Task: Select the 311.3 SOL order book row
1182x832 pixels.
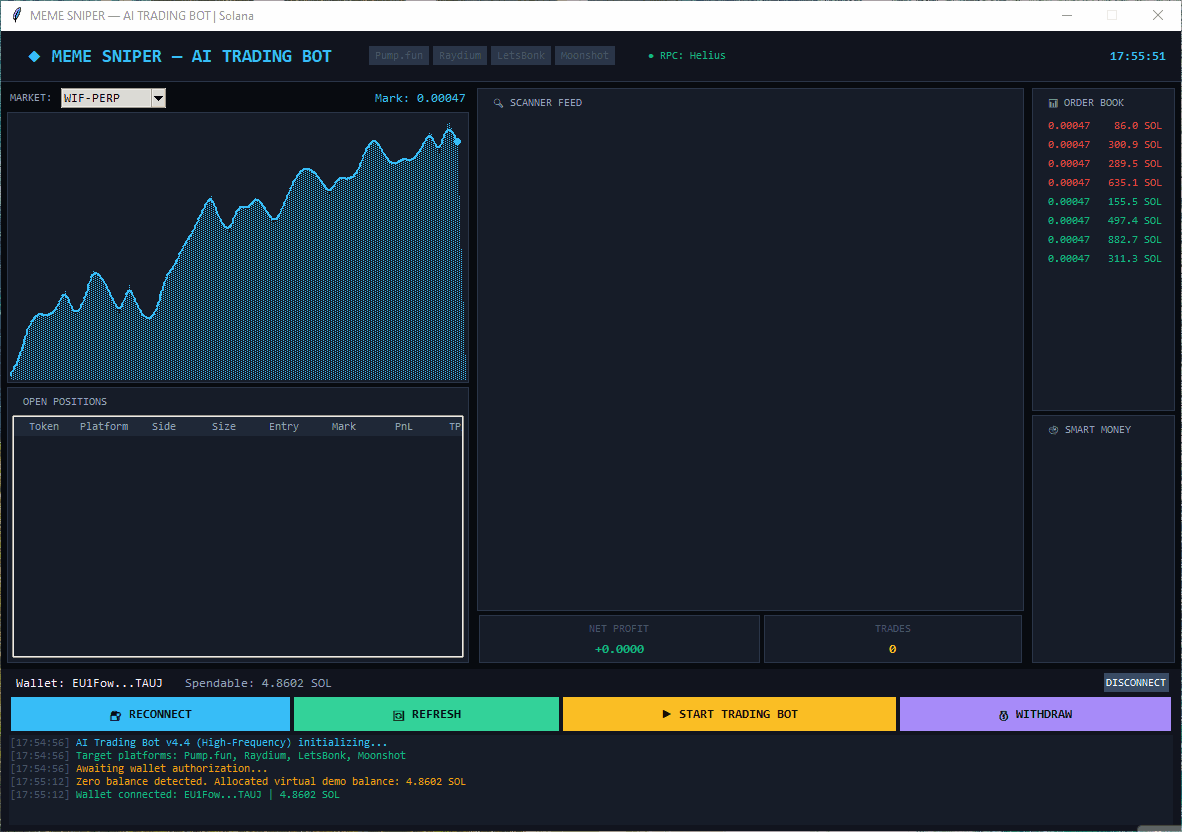Action: 1104,258
